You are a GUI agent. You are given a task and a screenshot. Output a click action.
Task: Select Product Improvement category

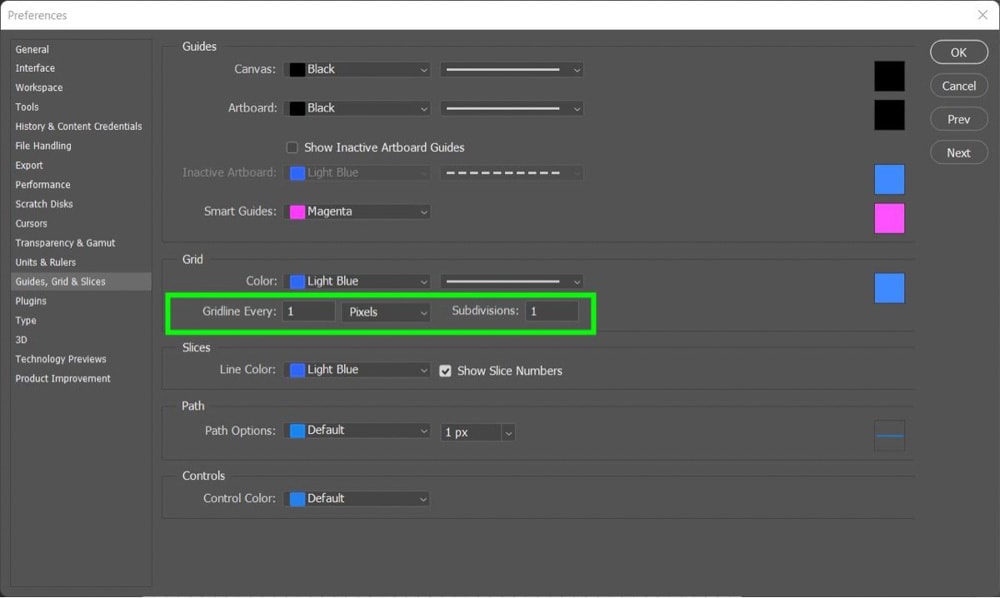[62, 379]
